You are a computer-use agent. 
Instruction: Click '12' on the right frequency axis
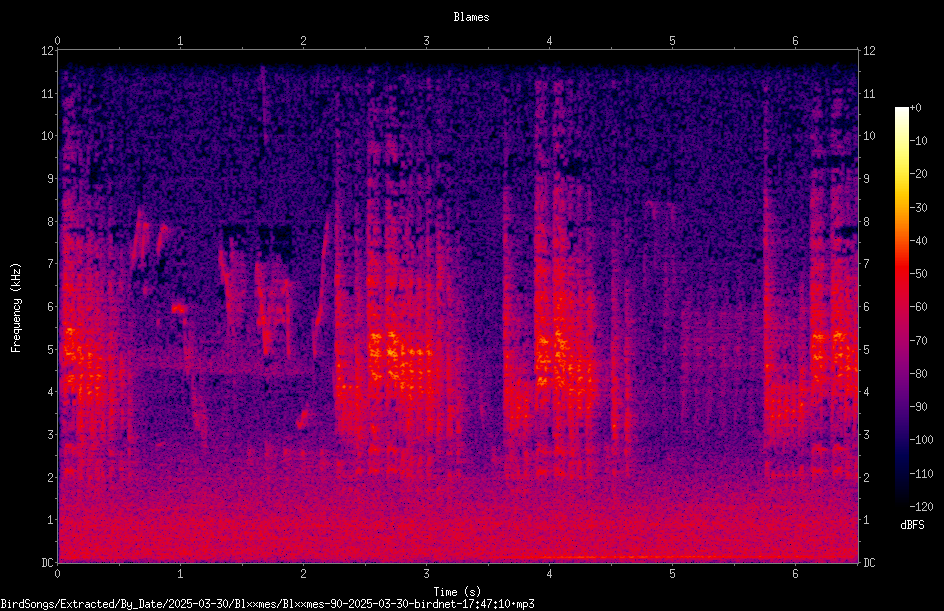[x=869, y=51]
